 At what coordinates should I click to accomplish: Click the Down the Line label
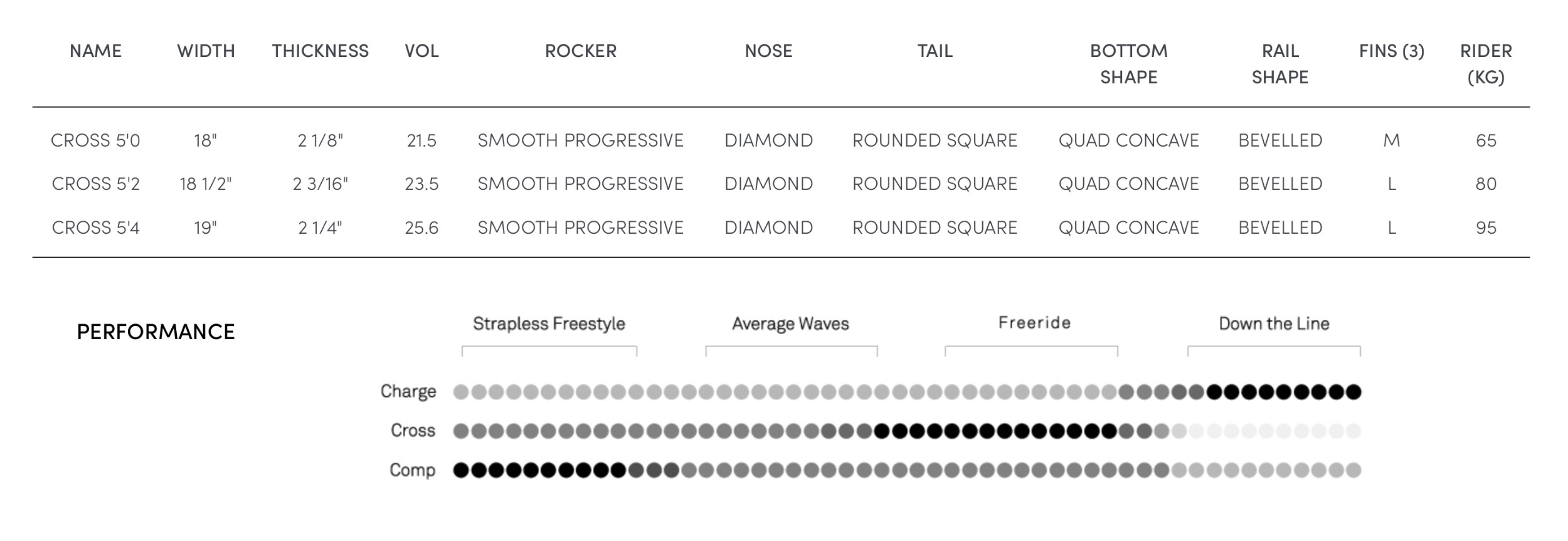coord(1274,323)
